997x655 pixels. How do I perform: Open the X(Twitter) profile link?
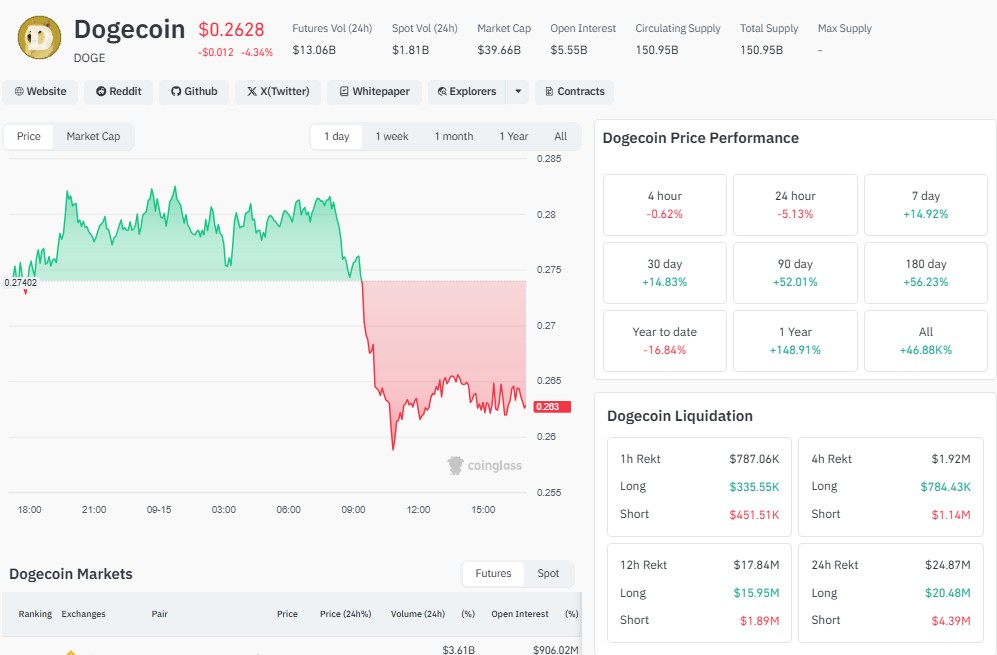[278, 92]
